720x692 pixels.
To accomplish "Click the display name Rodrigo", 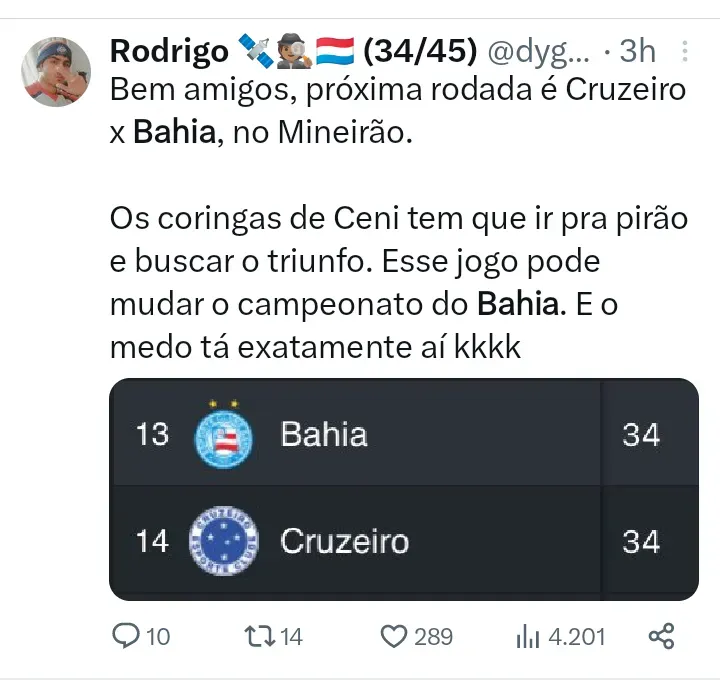I will coord(168,49).
